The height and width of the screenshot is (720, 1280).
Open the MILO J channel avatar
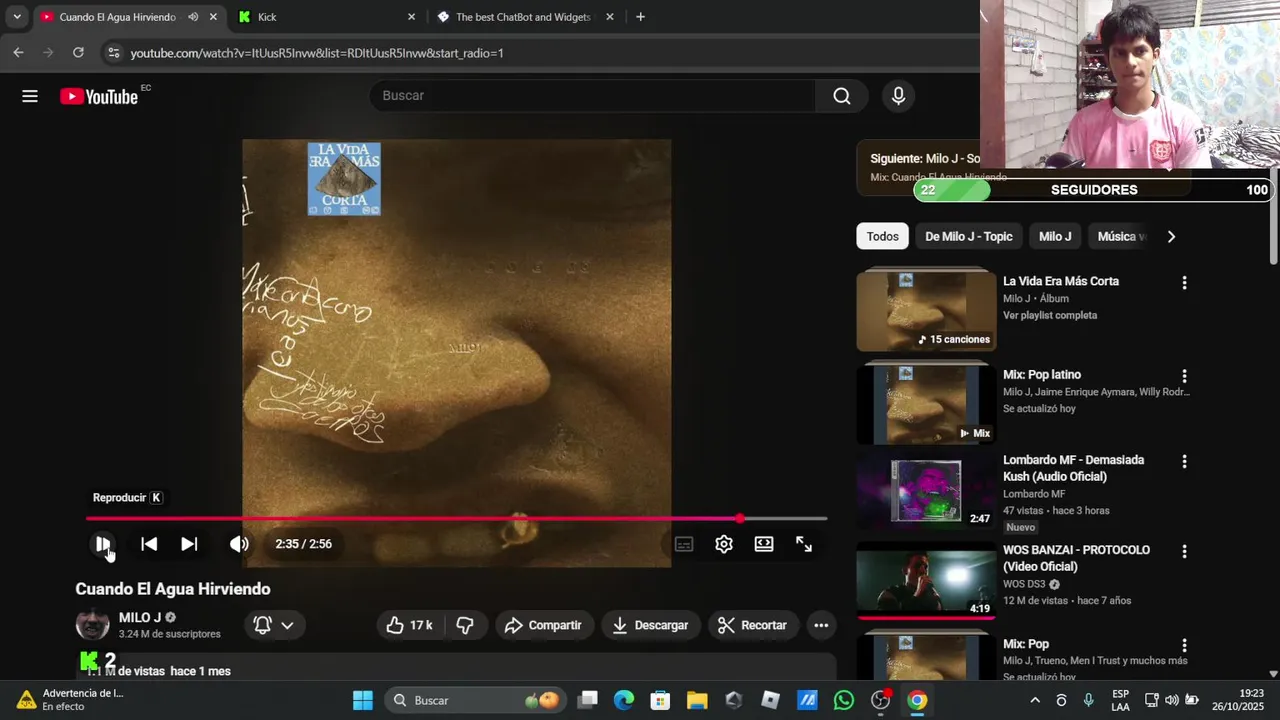[93, 625]
